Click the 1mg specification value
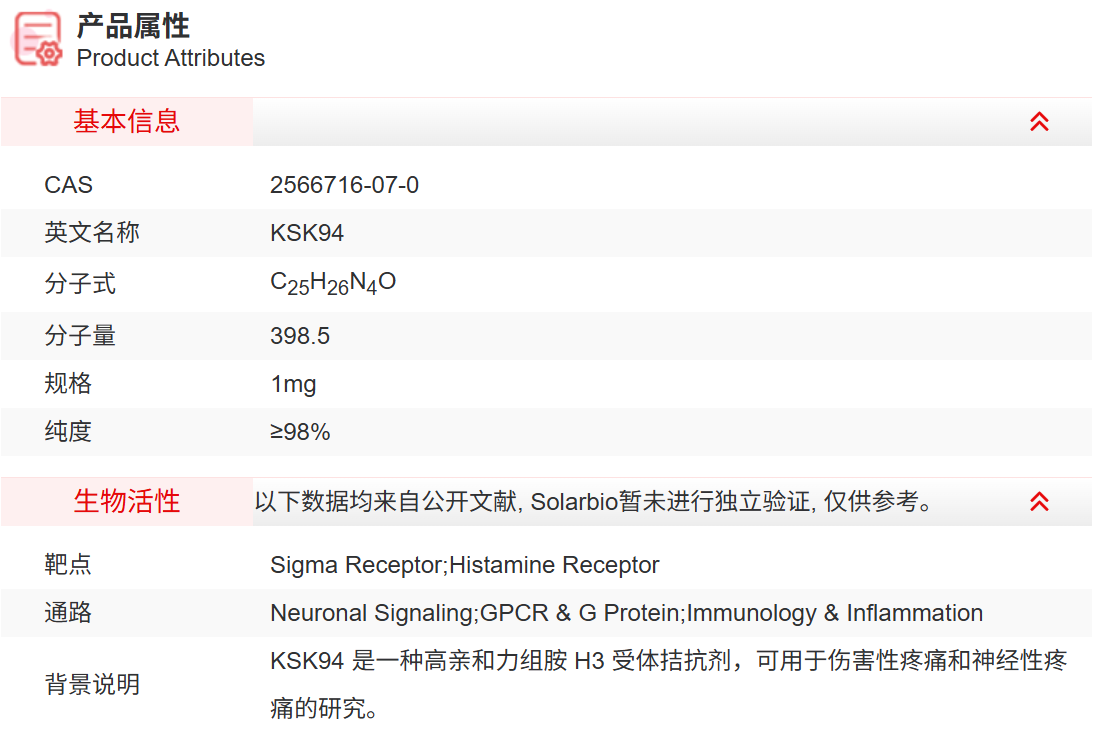Image resolution: width=1104 pixels, height=750 pixels. tap(293, 384)
